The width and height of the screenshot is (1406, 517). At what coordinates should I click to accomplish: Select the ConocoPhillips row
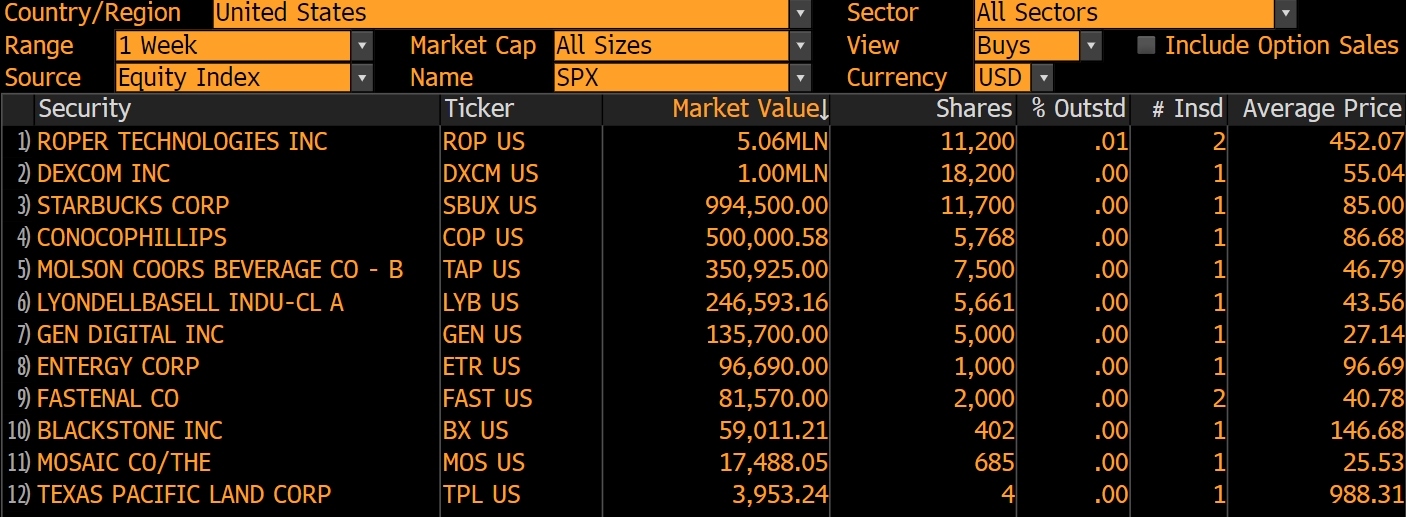pos(132,238)
